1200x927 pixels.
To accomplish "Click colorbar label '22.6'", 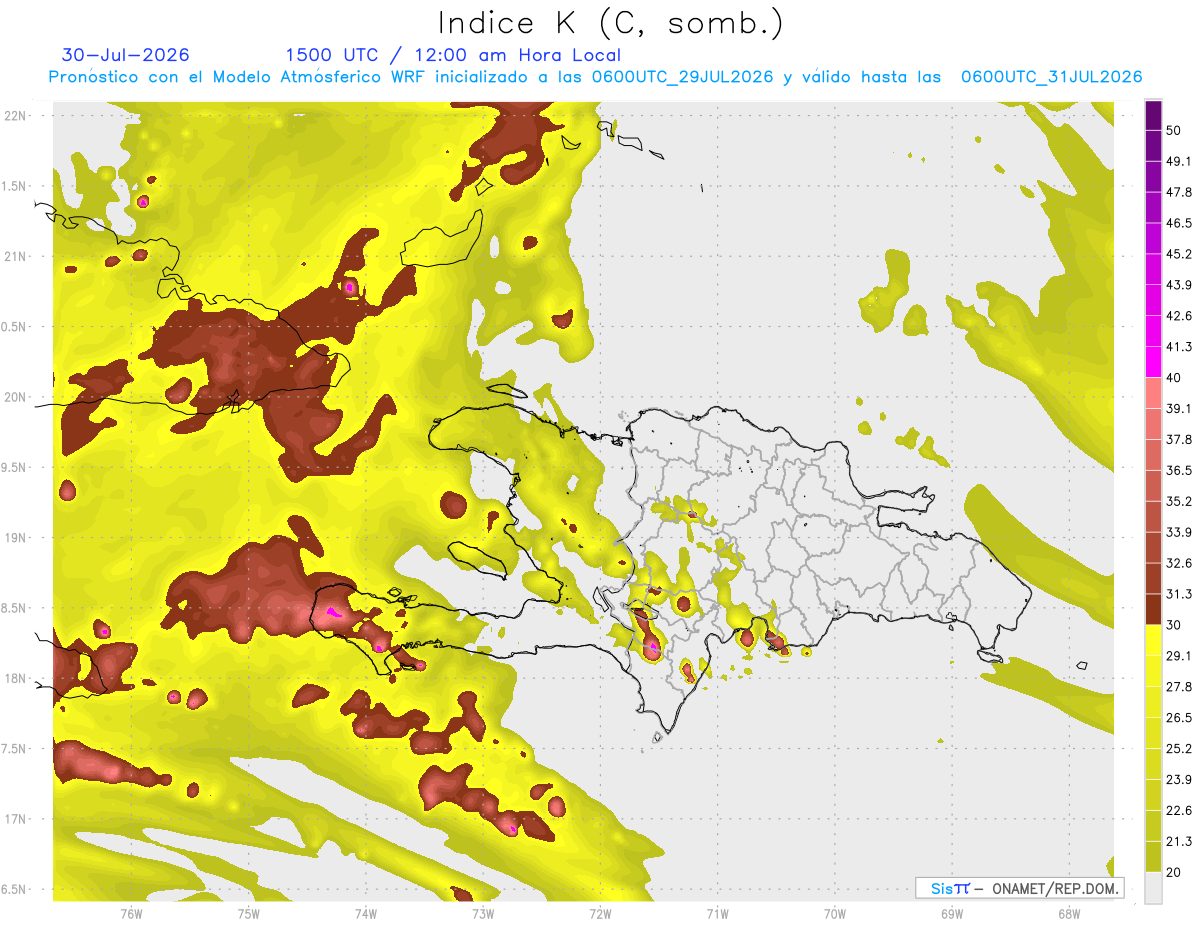I will coord(1179,810).
